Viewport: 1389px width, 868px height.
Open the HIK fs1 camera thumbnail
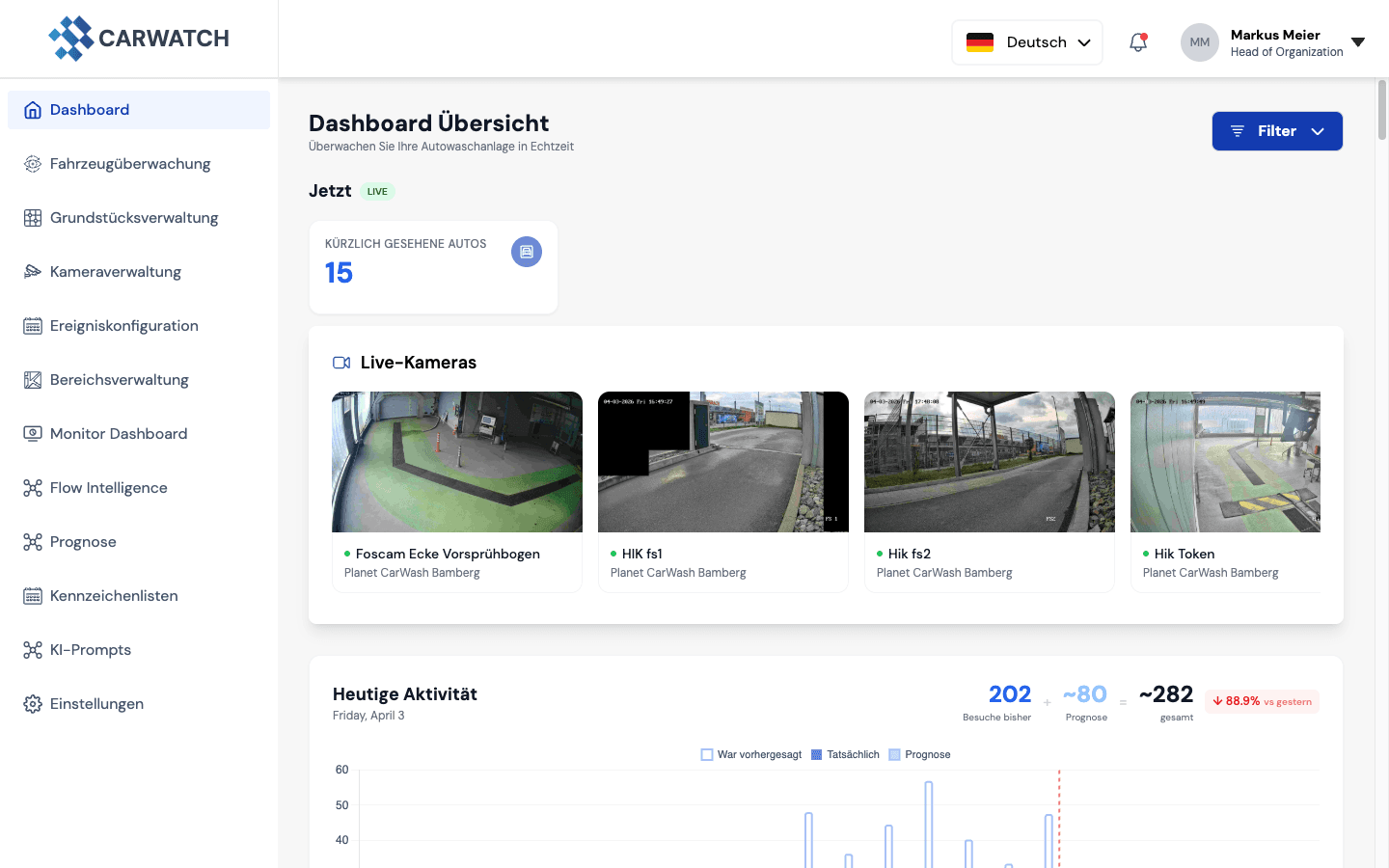[722, 461]
